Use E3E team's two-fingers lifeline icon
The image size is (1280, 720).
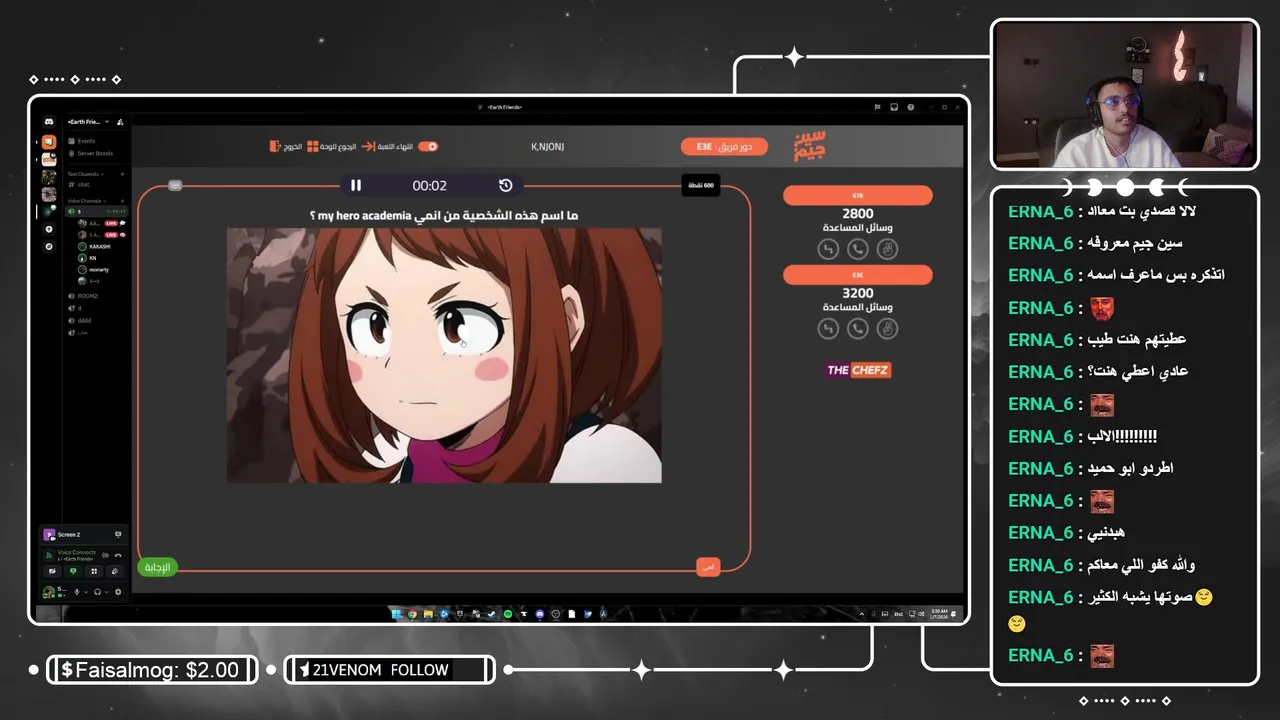888,328
